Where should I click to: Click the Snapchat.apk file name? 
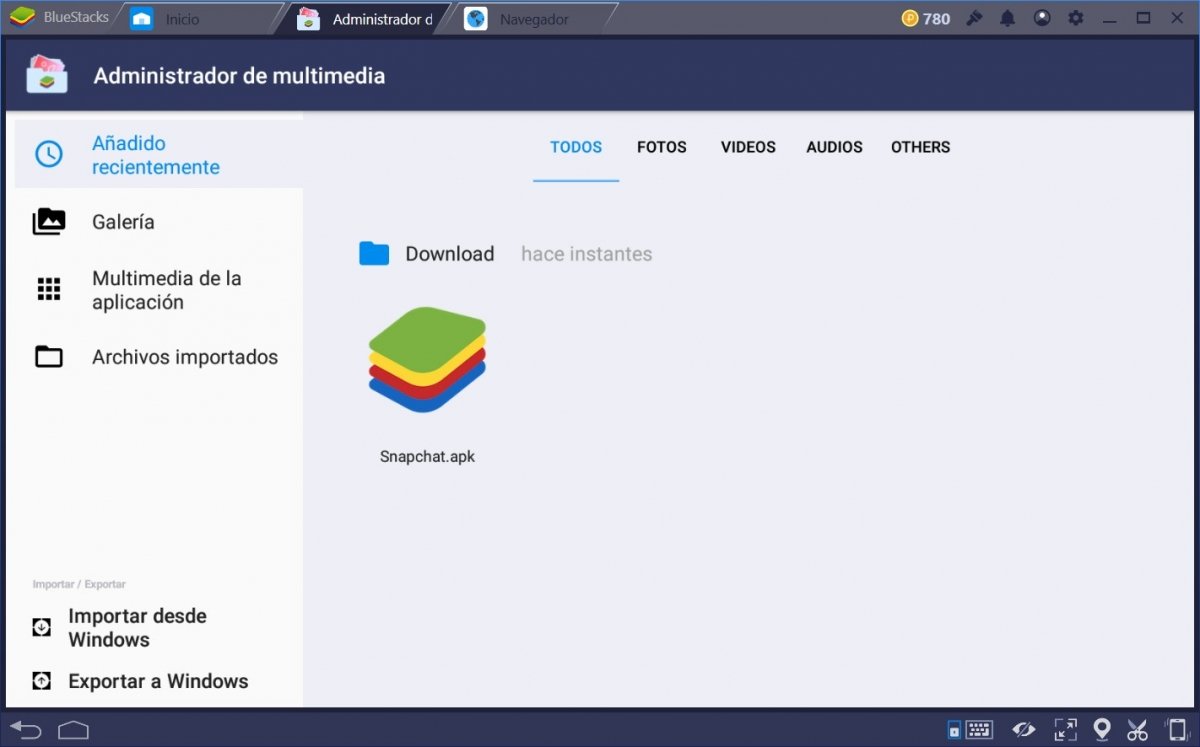pos(427,457)
